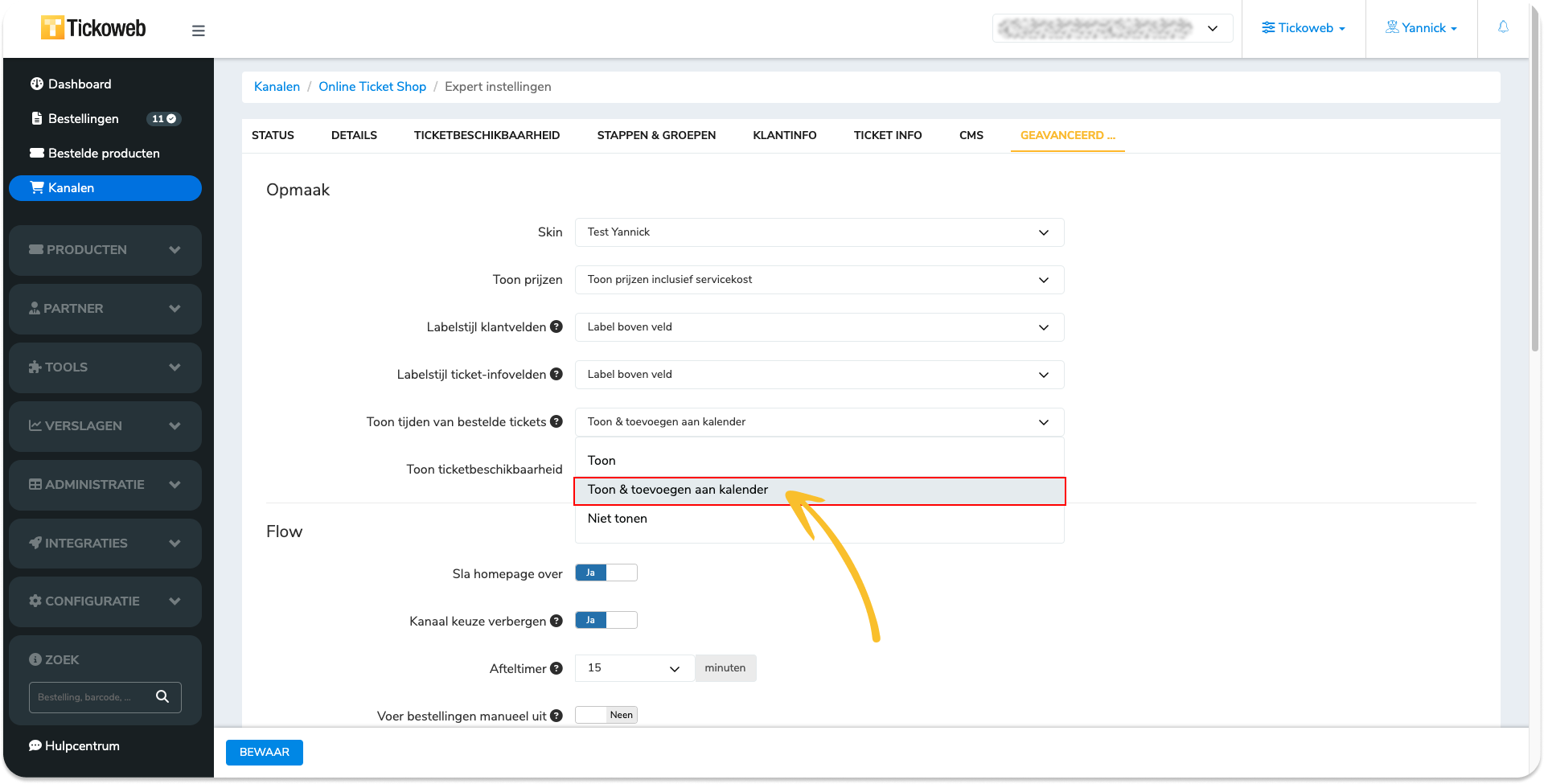The image size is (1544, 784).
Task: Click help icon for Toon tijden van bestelde tickets
Action: pos(556,421)
